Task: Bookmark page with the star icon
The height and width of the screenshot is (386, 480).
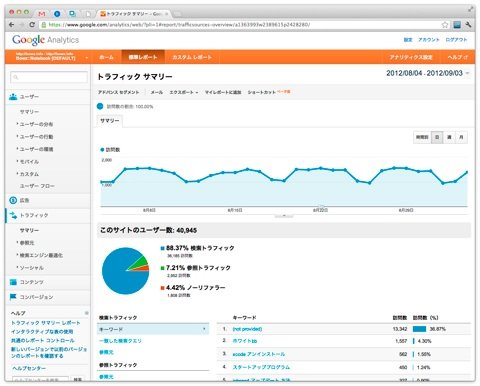Action: tap(445, 25)
